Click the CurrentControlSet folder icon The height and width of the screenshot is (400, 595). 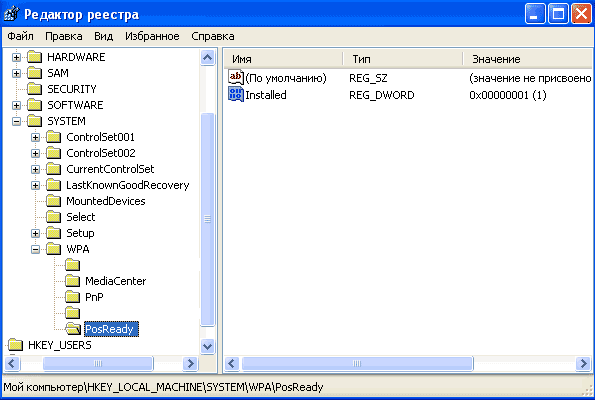pyautogui.click(x=54, y=169)
